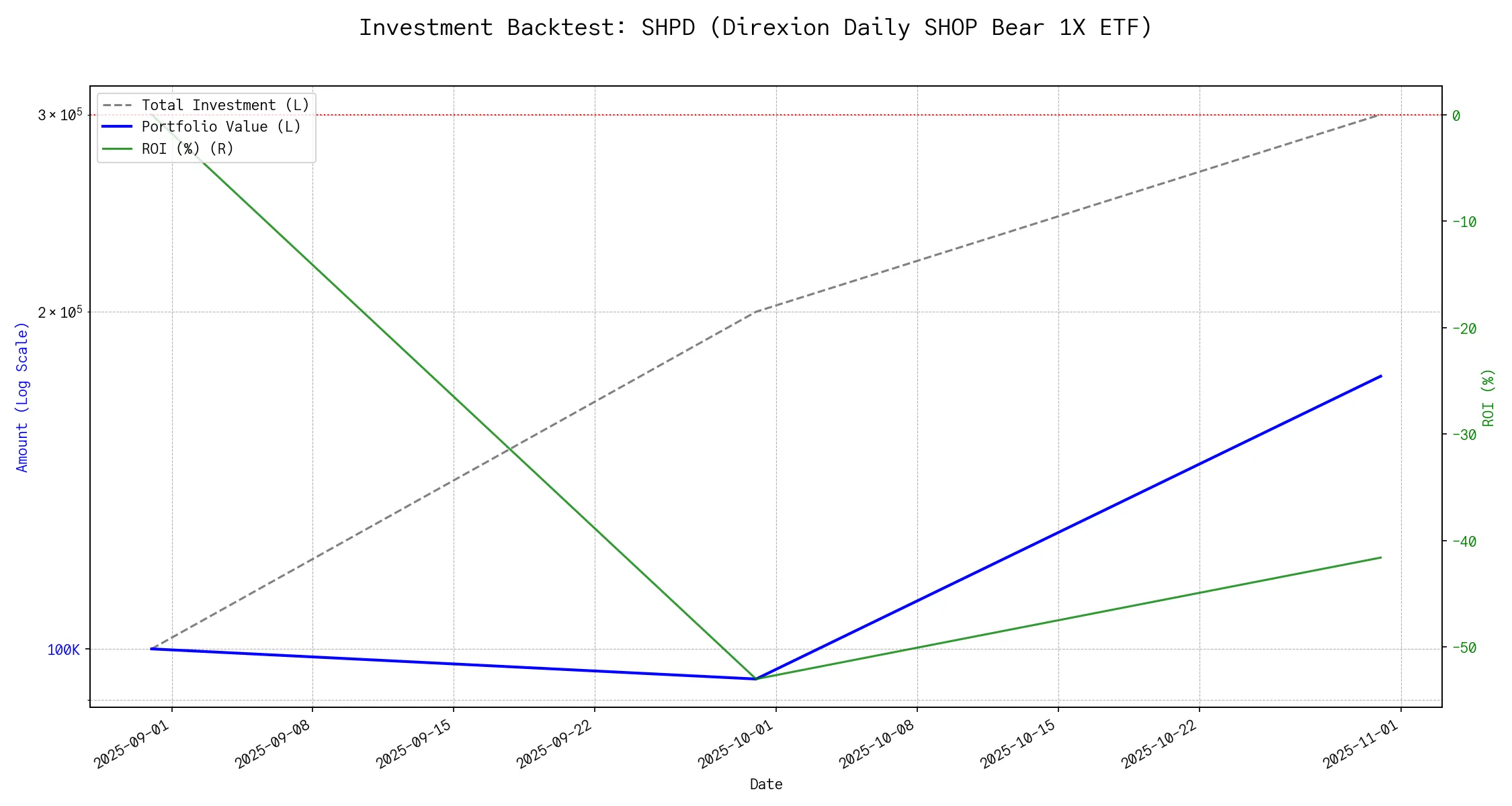This screenshot has width=1512, height=806.
Task: Click the 0 tick on ROI axis
Action: [1456, 116]
